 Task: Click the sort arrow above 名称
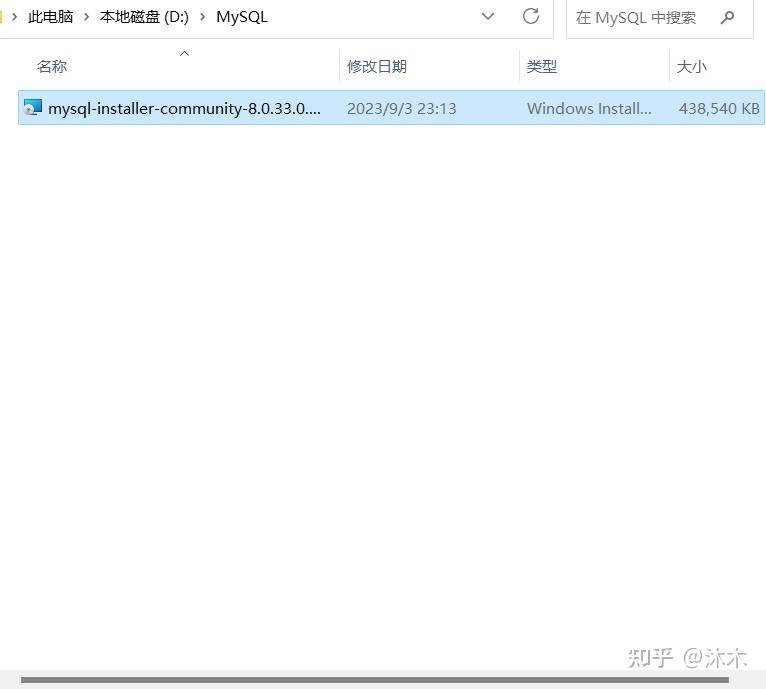pyautogui.click(x=184, y=53)
